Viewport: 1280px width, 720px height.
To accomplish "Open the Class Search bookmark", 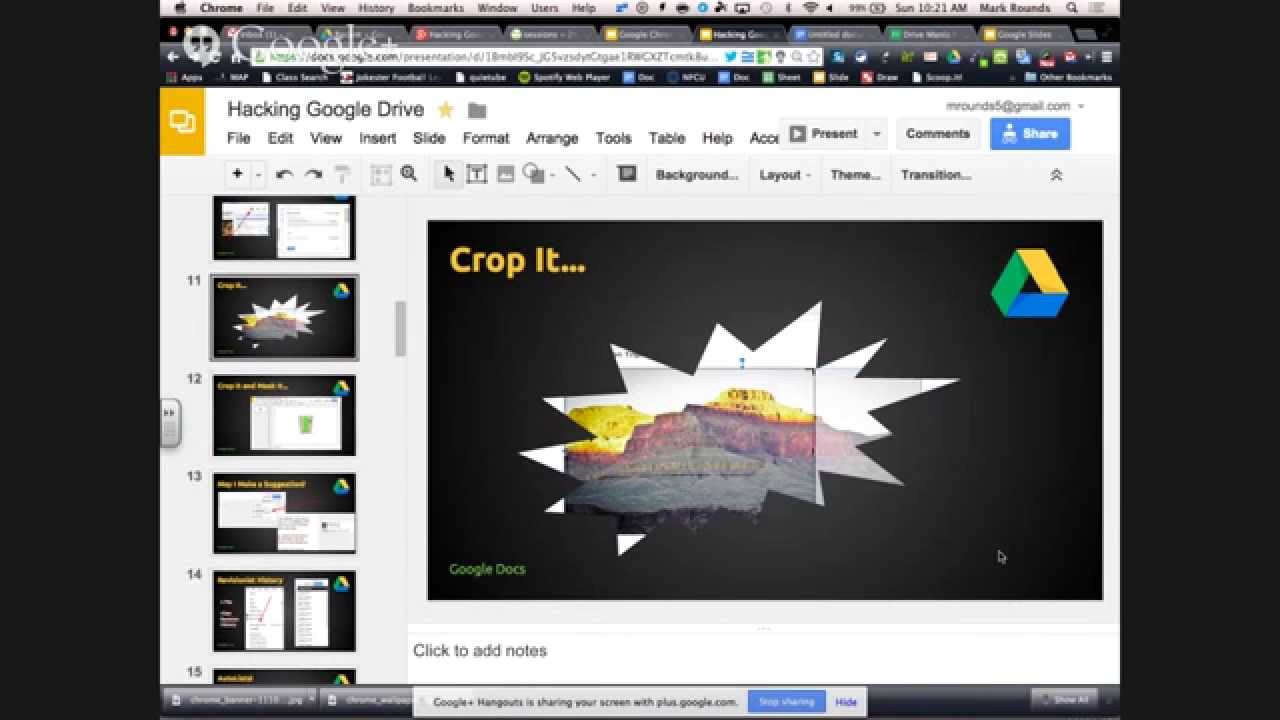I will click(294, 77).
